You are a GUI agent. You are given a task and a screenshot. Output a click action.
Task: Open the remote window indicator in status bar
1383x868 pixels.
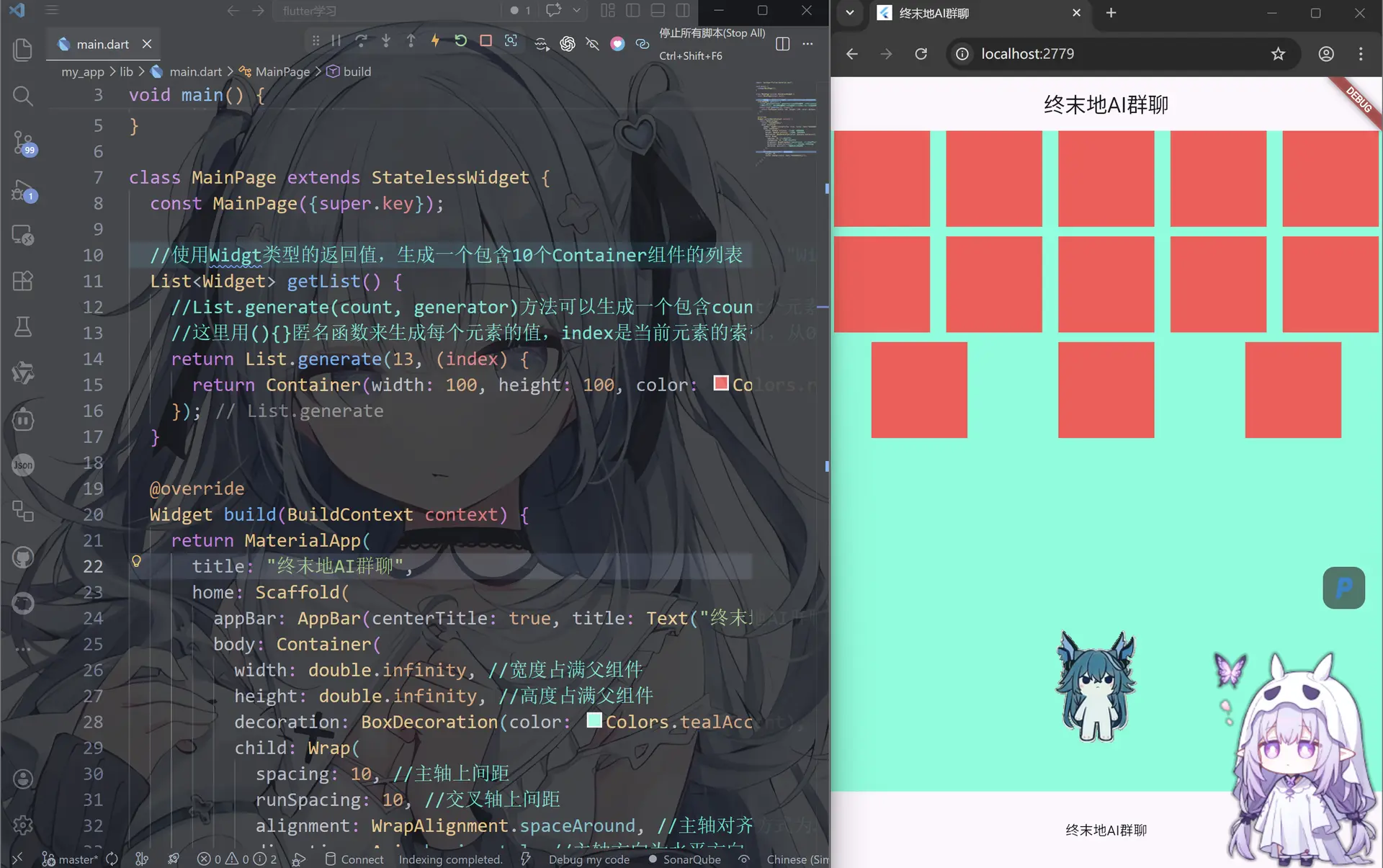tap(17, 859)
